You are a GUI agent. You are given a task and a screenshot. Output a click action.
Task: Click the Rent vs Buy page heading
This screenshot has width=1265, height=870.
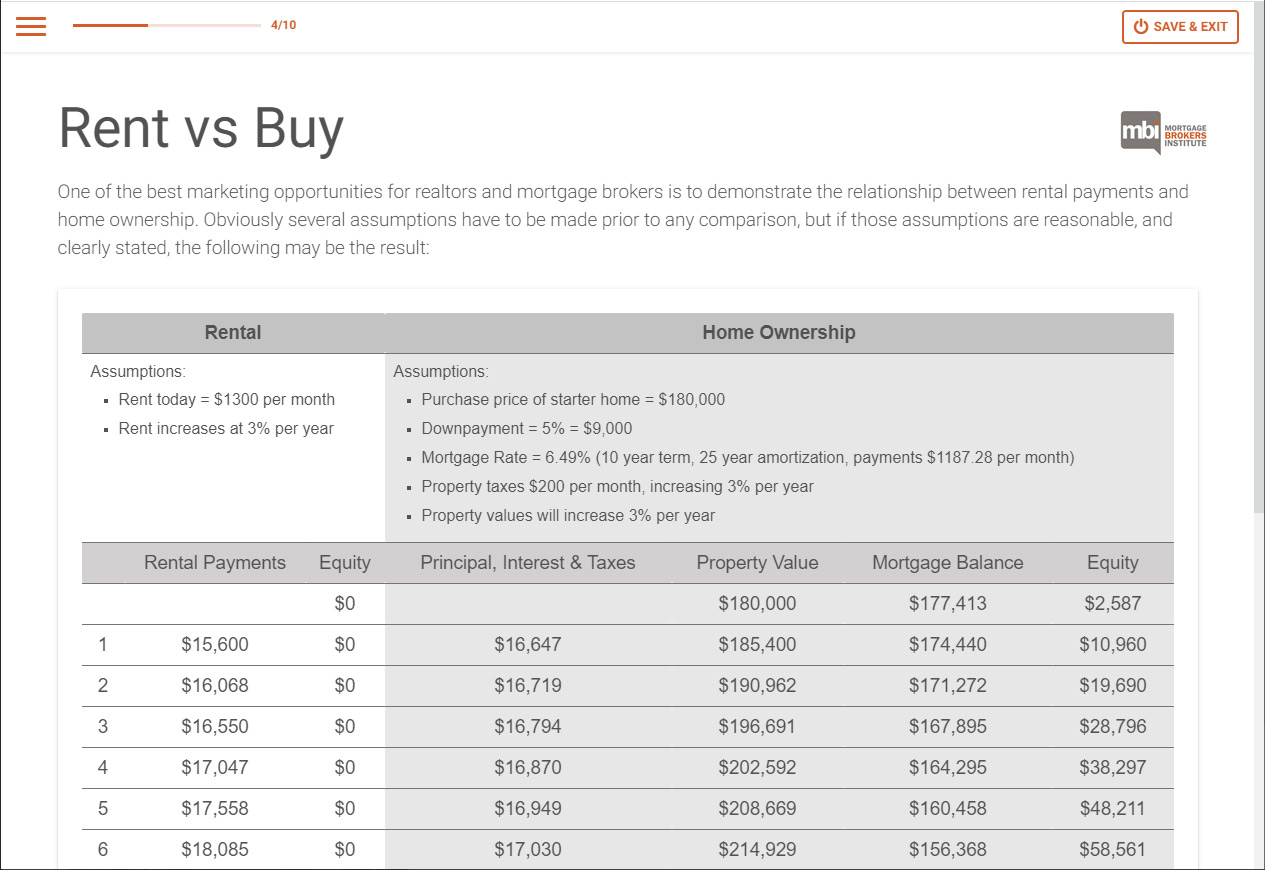[x=201, y=128]
